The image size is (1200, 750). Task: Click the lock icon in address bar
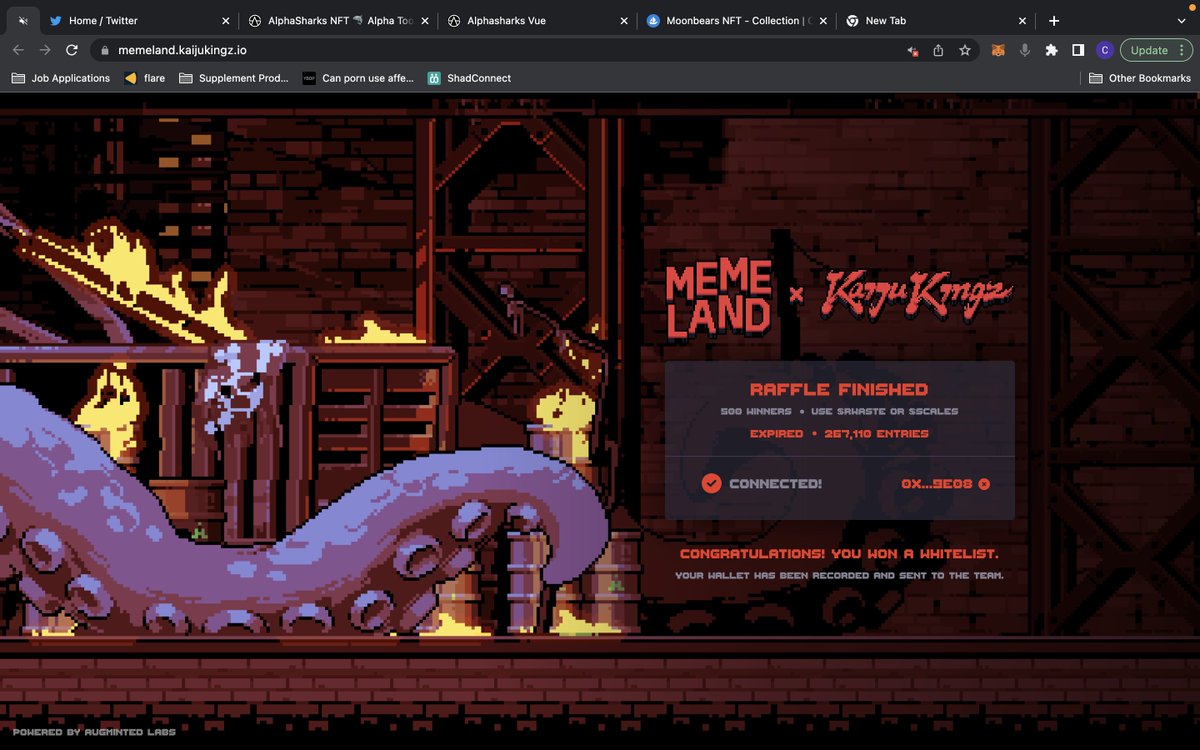coord(103,50)
